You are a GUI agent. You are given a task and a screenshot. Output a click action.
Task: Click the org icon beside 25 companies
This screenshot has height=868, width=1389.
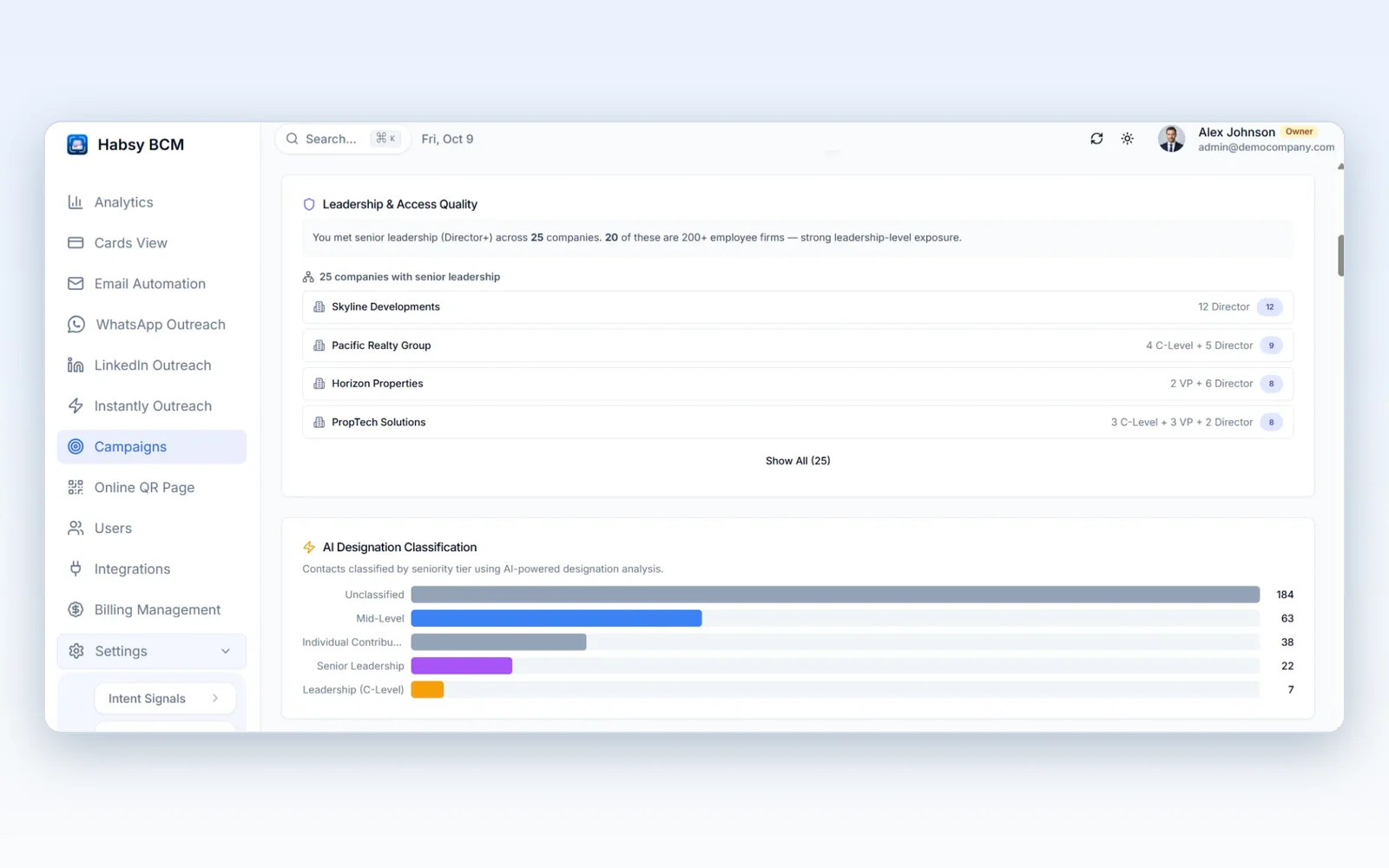coord(308,277)
